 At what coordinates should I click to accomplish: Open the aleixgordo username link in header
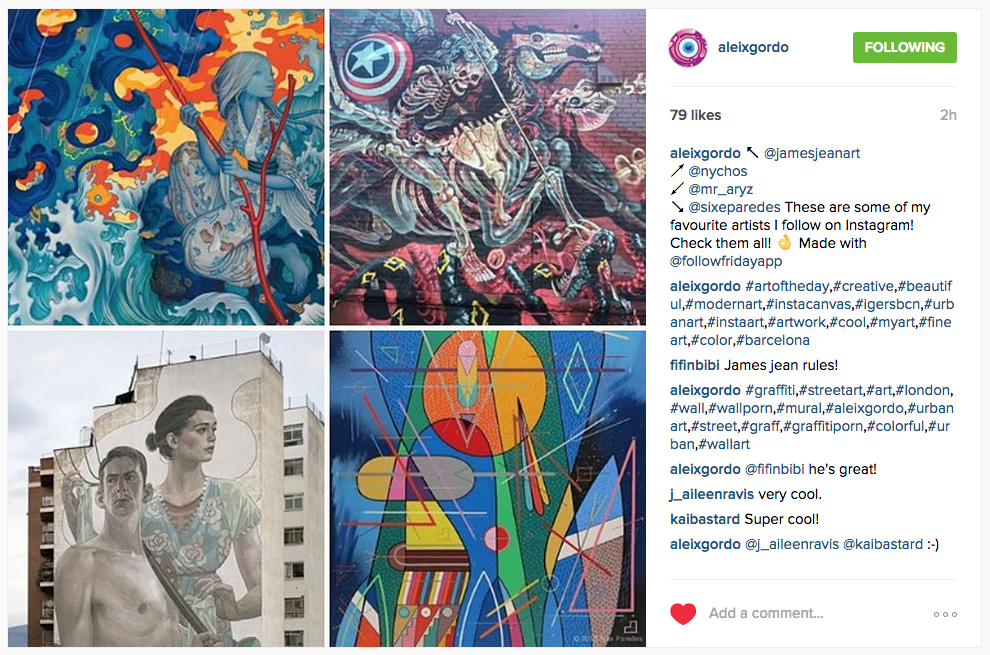(x=753, y=47)
